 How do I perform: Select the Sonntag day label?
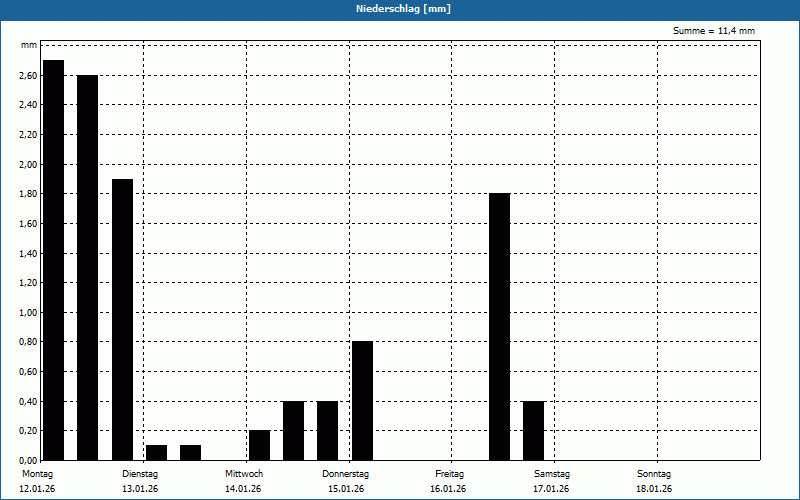654,474
